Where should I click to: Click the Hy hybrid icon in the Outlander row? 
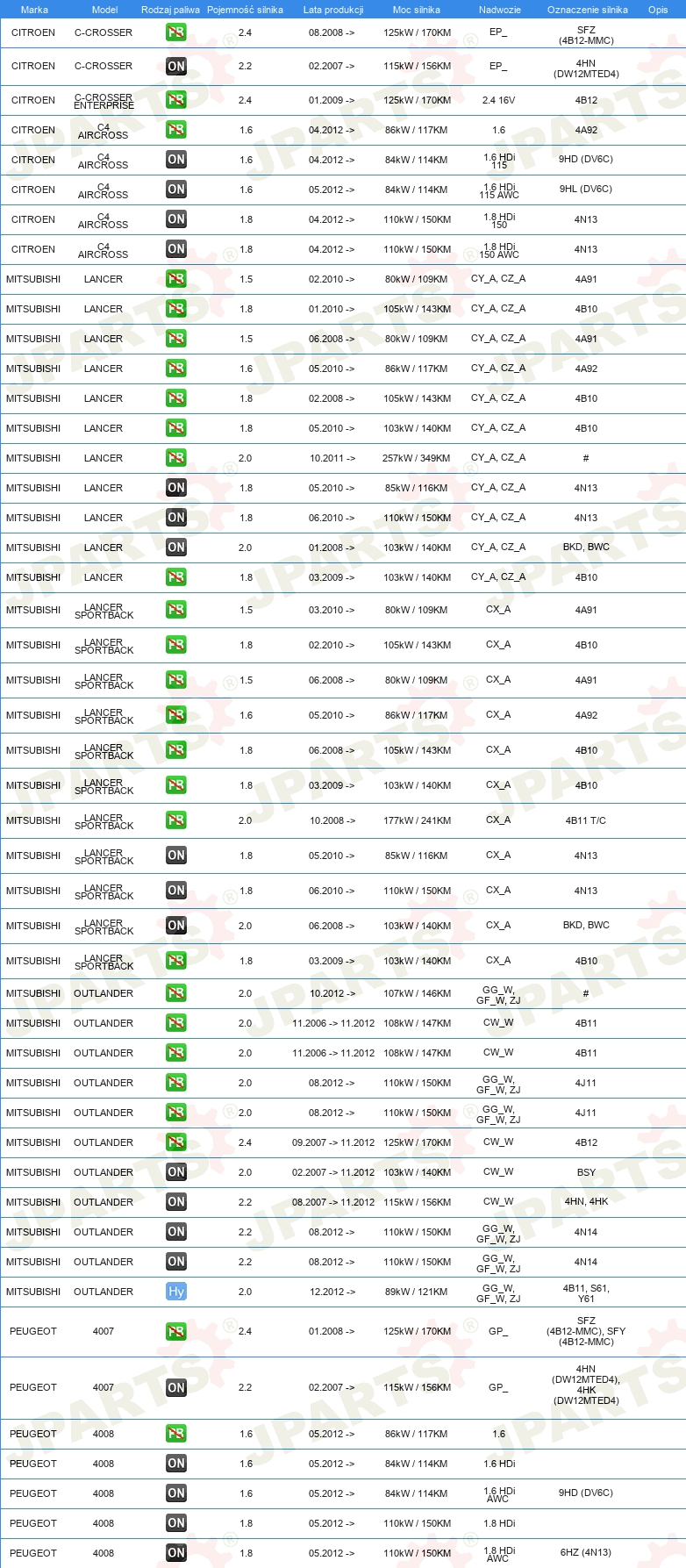(176, 1292)
